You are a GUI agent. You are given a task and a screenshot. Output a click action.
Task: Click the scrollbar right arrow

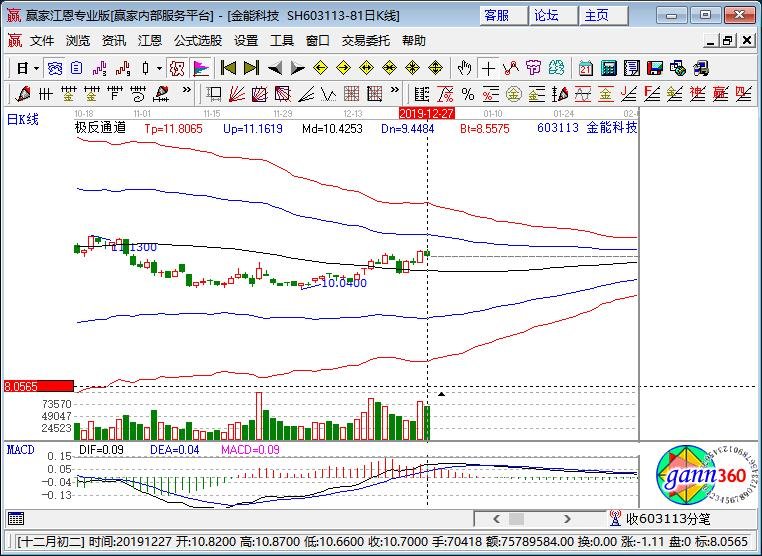click(x=567, y=519)
